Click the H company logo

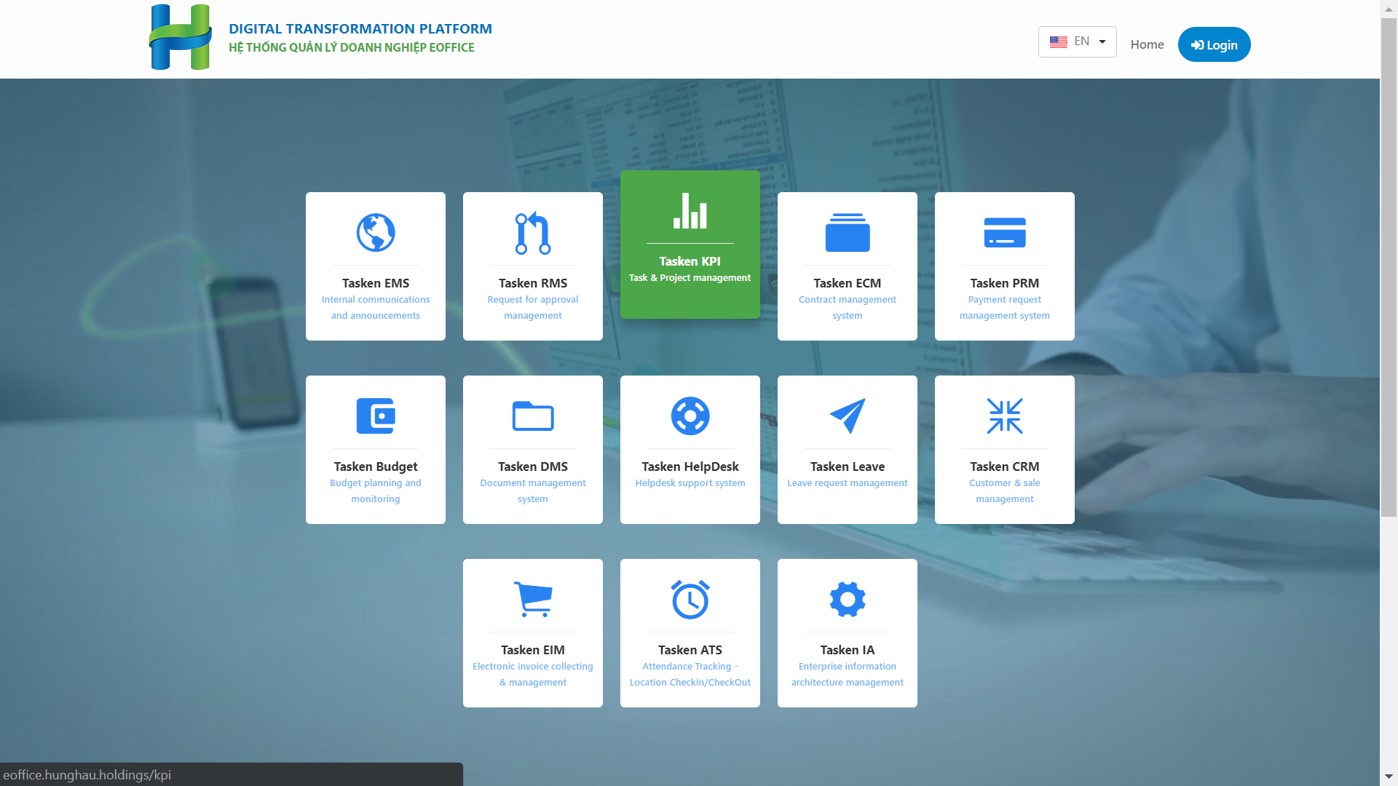click(180, 38)
